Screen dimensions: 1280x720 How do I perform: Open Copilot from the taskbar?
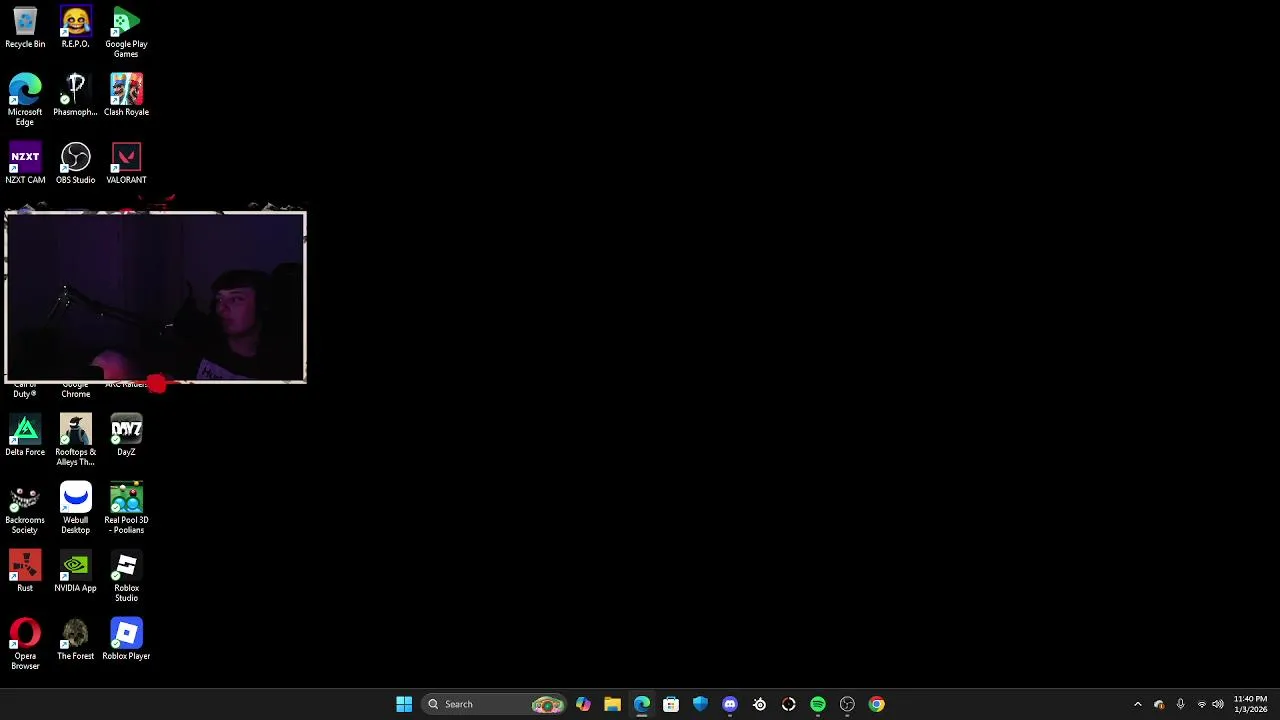583,704
